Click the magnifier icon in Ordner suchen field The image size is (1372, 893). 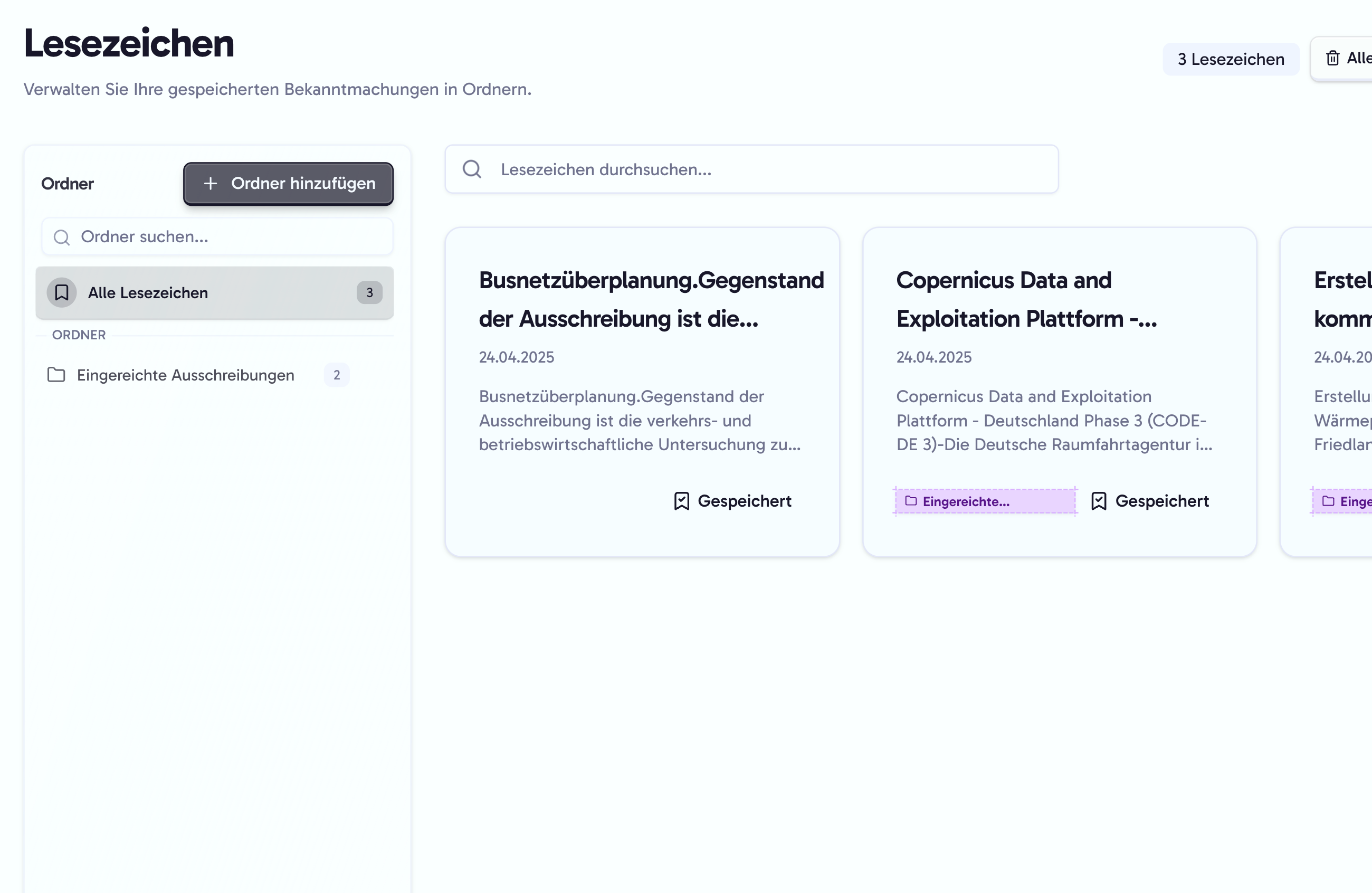[x=62, y=236]
